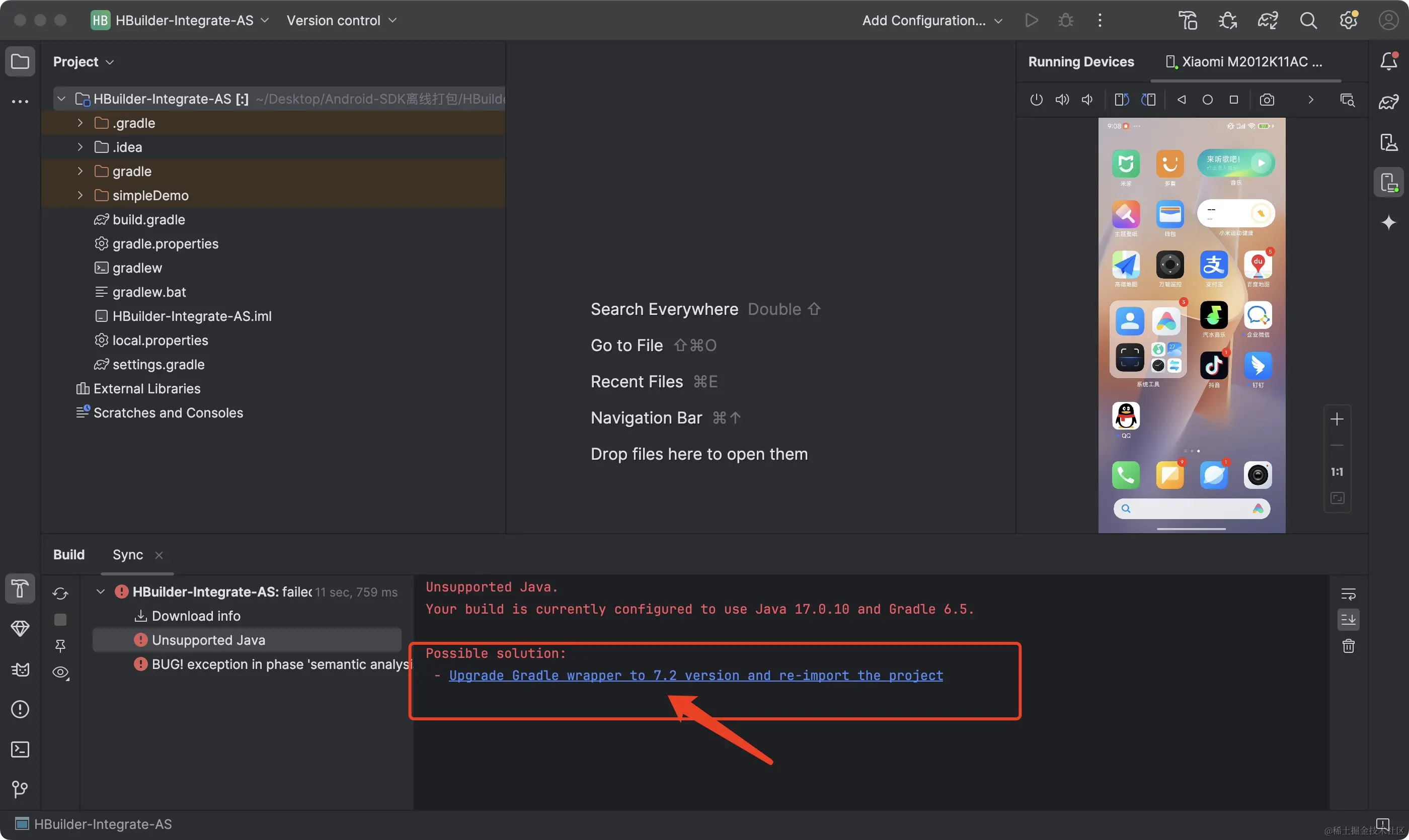
Task: Open Git version control tool window icon
Action: click(21, 789)
